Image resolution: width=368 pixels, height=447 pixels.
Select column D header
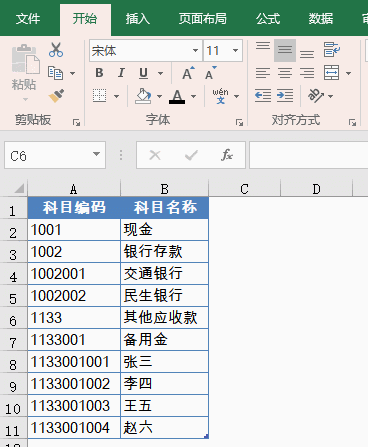pos(316,189)
